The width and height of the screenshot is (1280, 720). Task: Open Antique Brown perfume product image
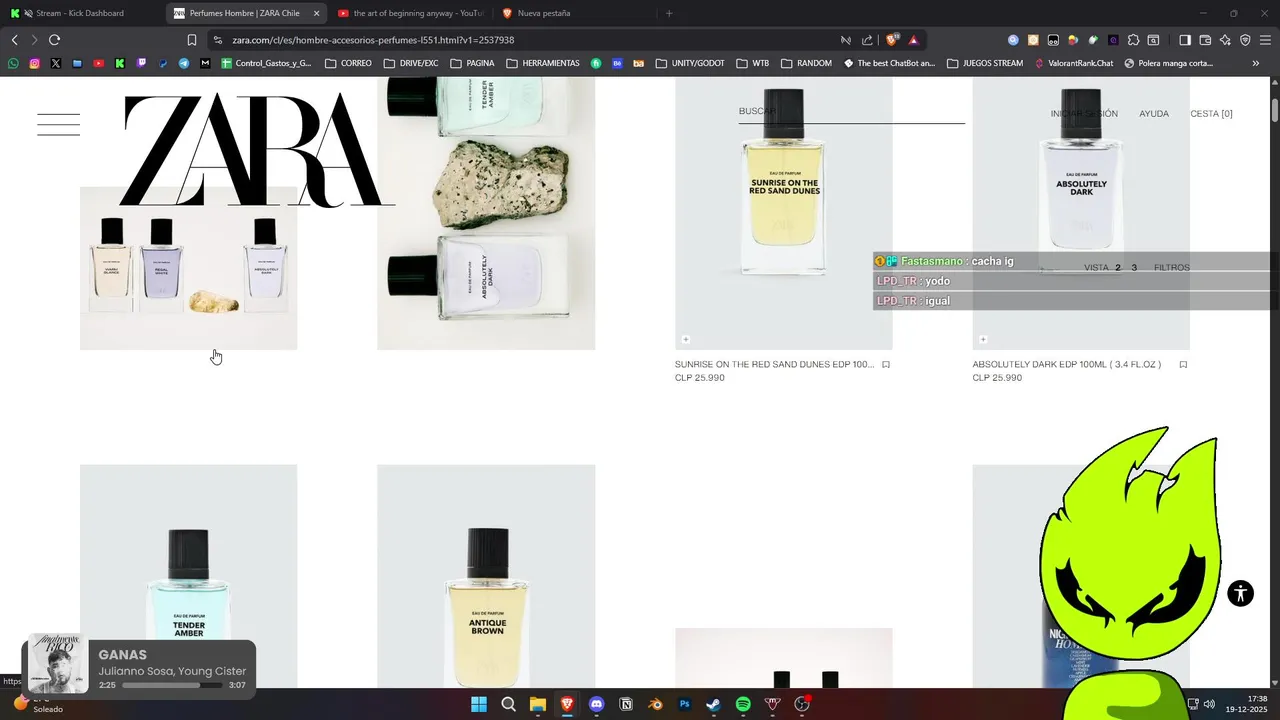(486, 575)
